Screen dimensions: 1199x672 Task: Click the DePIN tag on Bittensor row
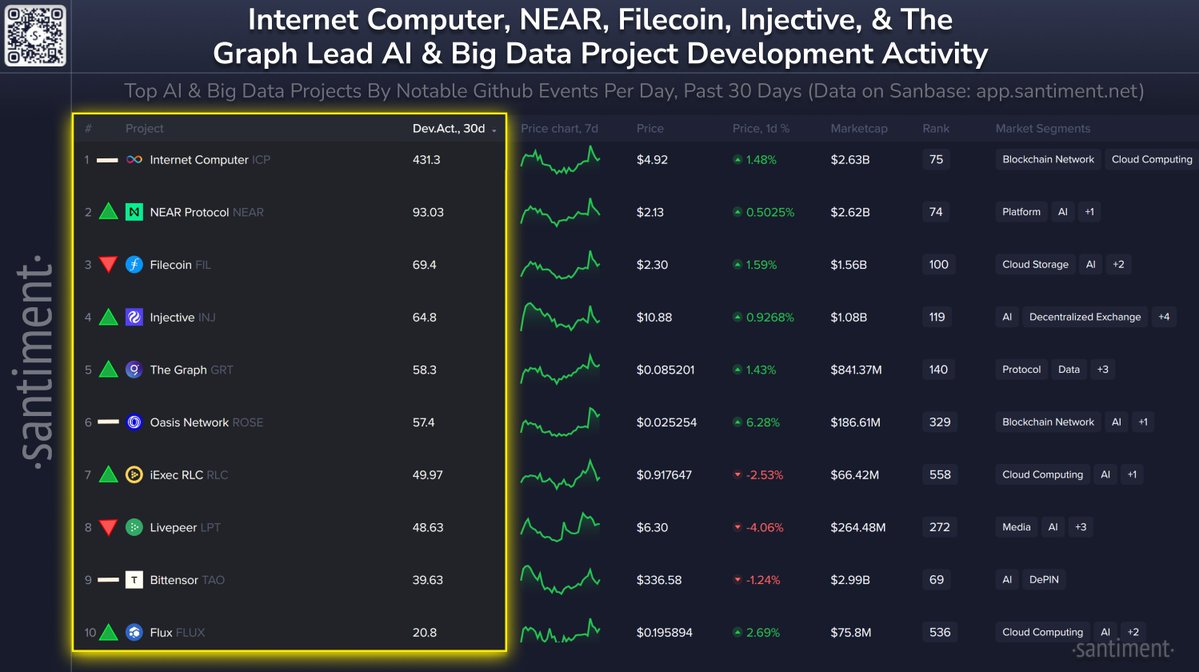1044,579
